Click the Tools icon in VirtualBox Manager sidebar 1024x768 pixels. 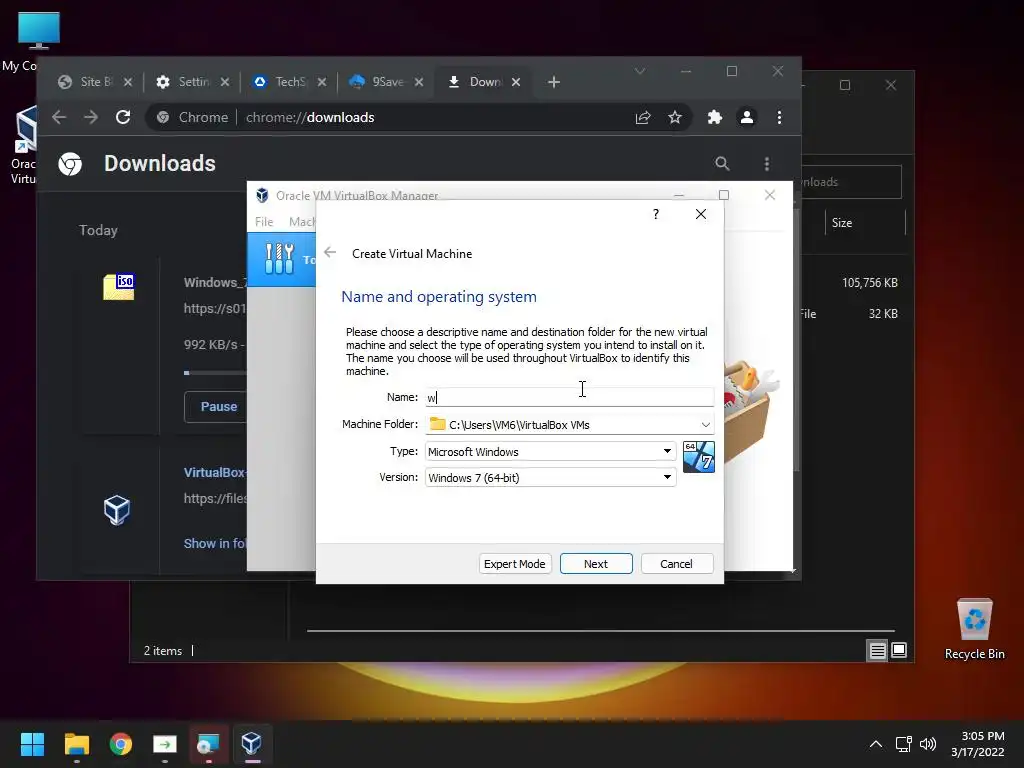[280, 259]
